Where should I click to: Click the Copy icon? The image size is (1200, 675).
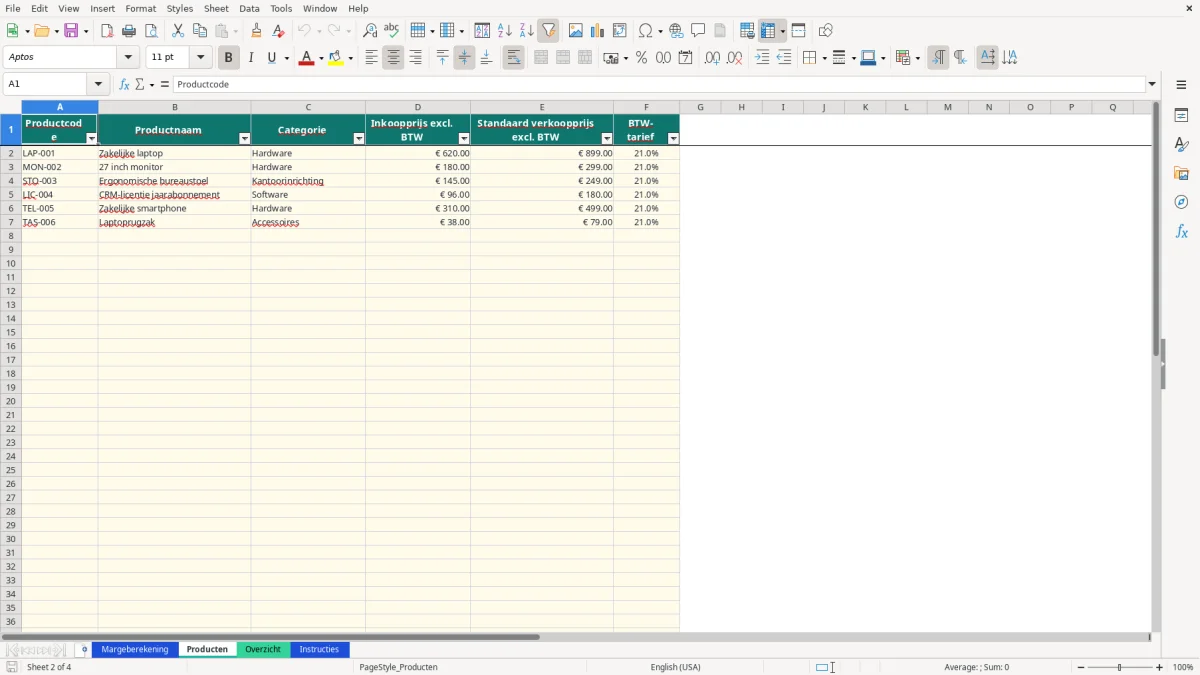pyautogui.click(x=200, y=31)
